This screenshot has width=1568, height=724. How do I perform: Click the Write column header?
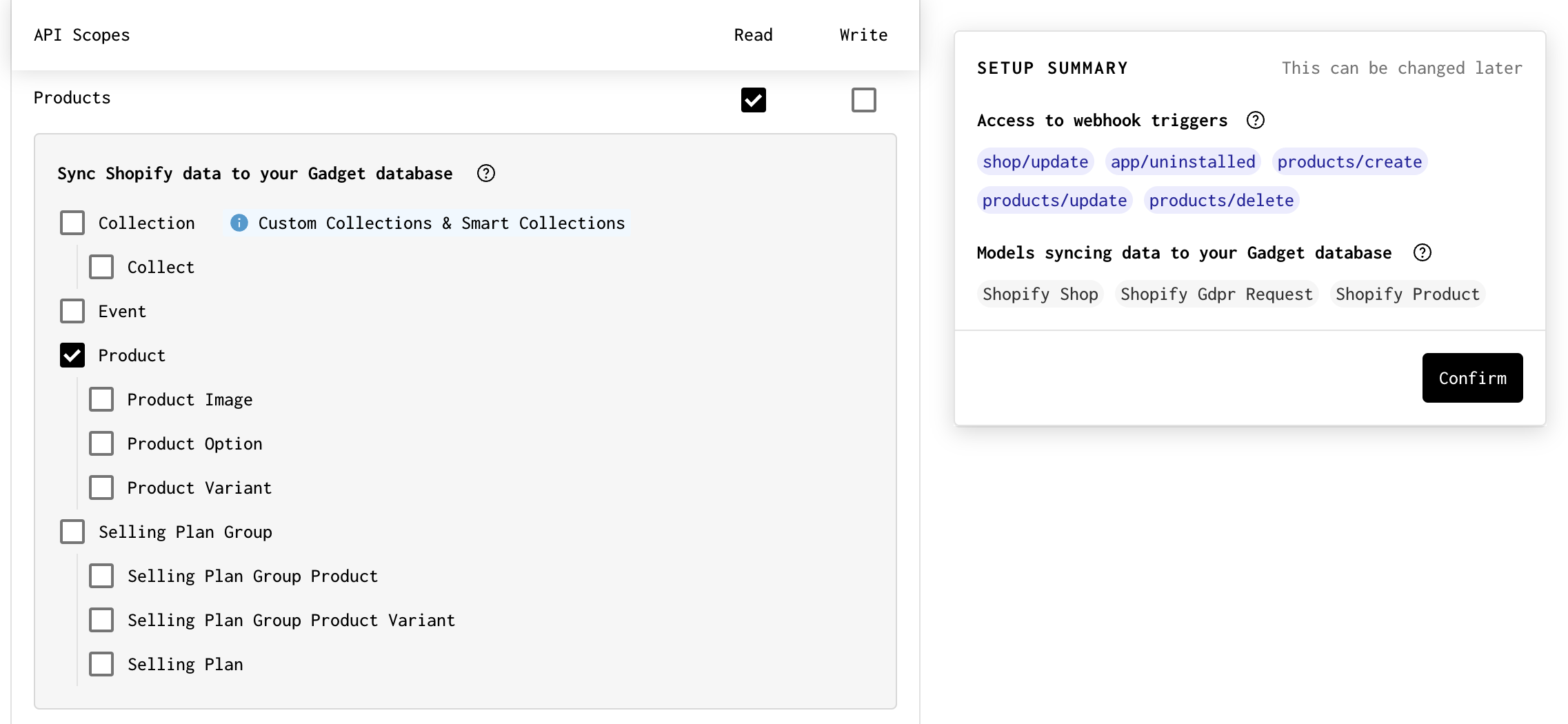[863, 35]
